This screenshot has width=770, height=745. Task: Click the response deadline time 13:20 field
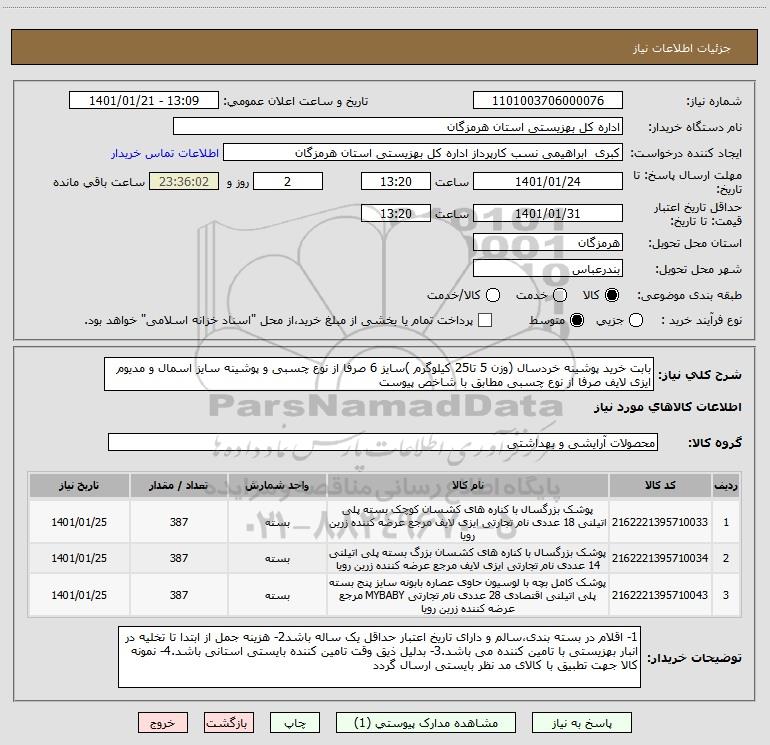tap(396, 181)
